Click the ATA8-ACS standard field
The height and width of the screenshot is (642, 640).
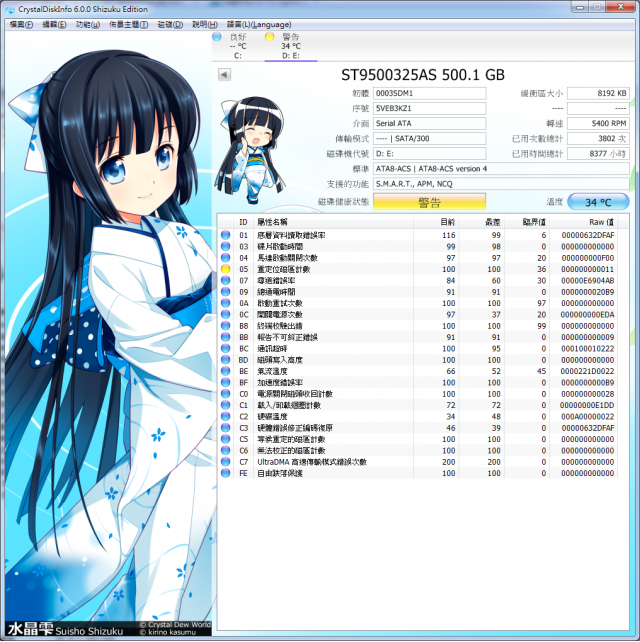point(501,169)
